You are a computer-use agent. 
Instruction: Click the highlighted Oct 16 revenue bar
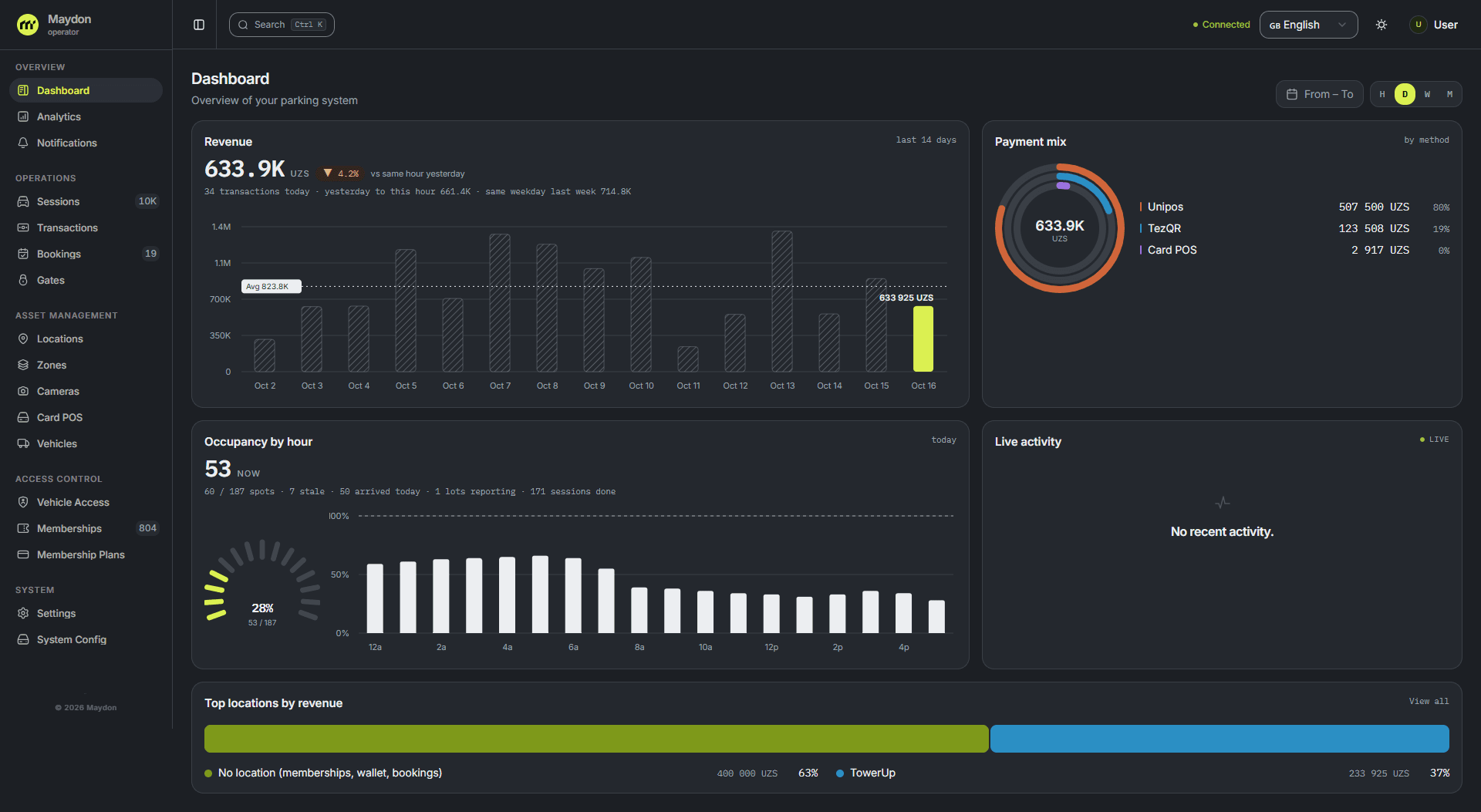tap(923, 339)
